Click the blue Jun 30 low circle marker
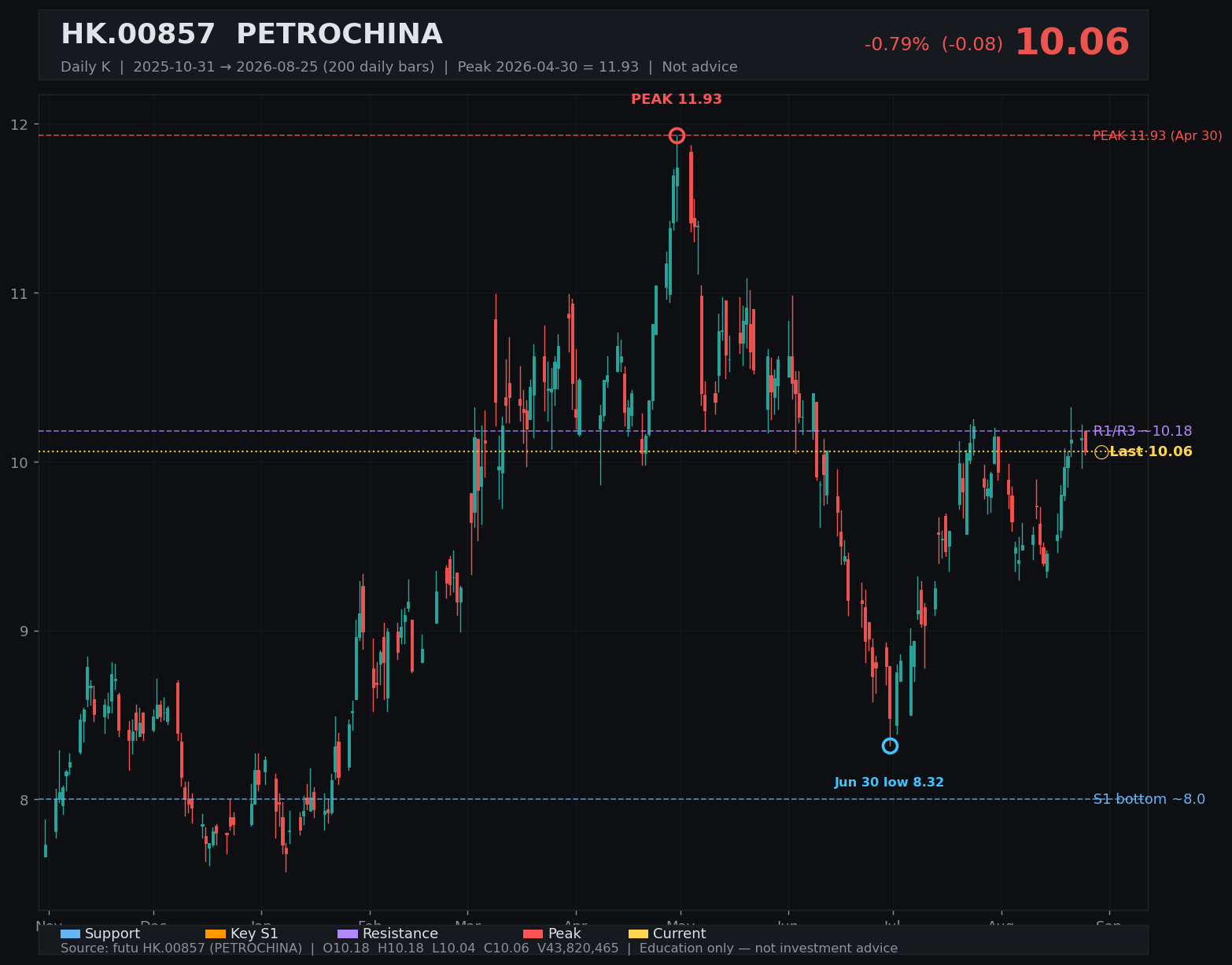The width and height of the screenshot is (1232, 965). click(x=890, y=746)
